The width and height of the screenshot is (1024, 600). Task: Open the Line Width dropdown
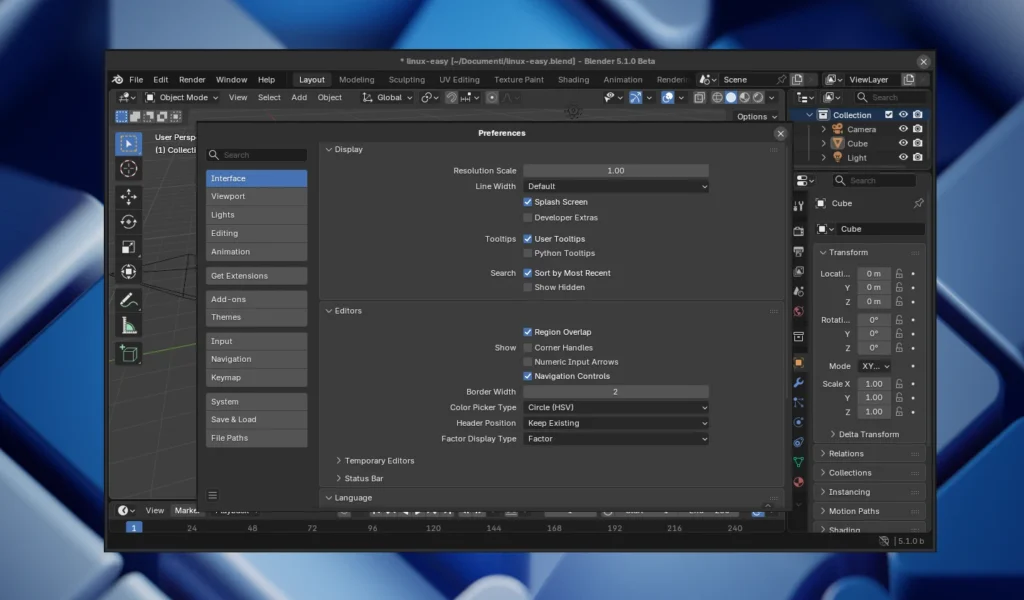click(x=615, y=186)
